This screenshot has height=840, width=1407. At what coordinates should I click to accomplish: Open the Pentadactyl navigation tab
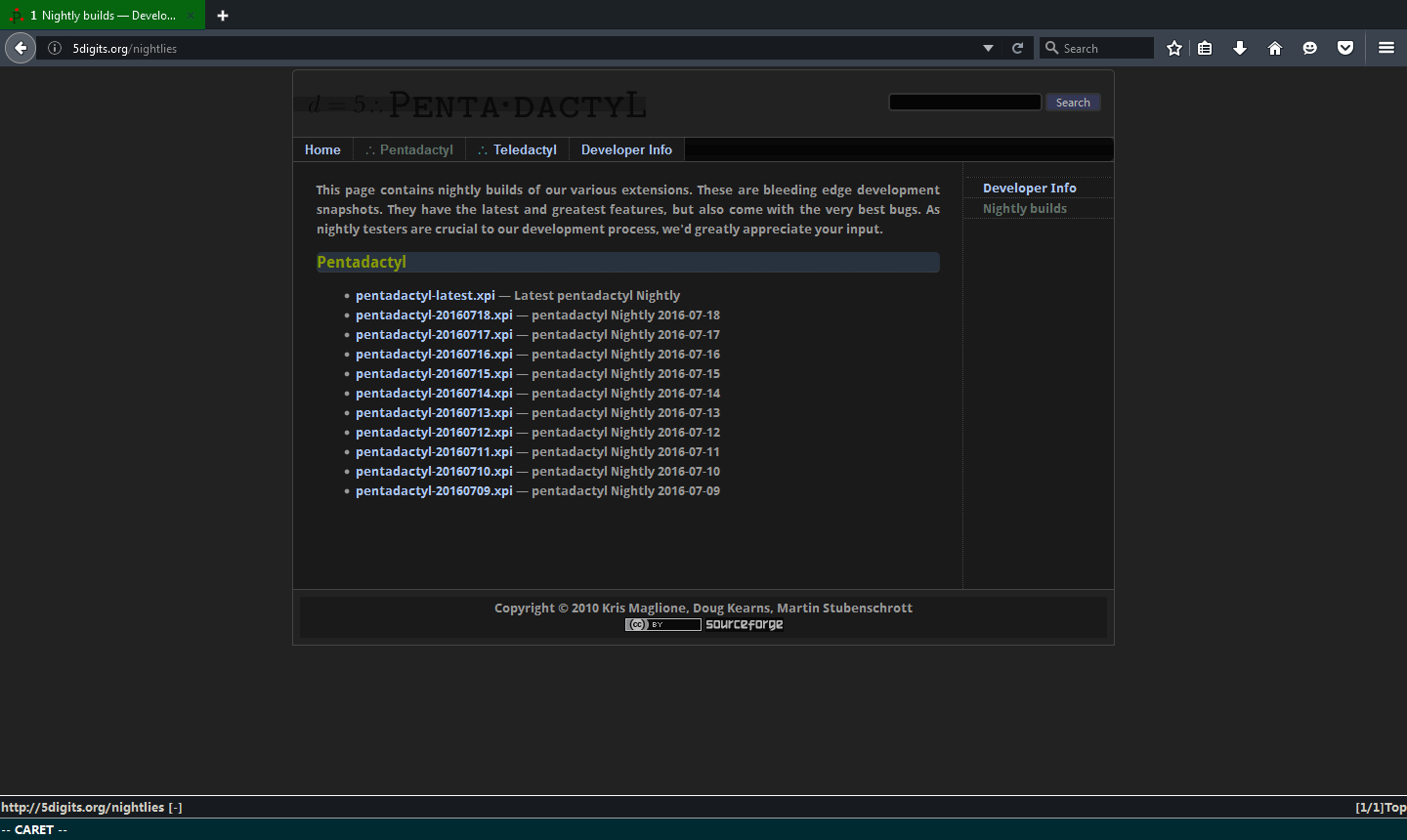[x=409, y=149]
